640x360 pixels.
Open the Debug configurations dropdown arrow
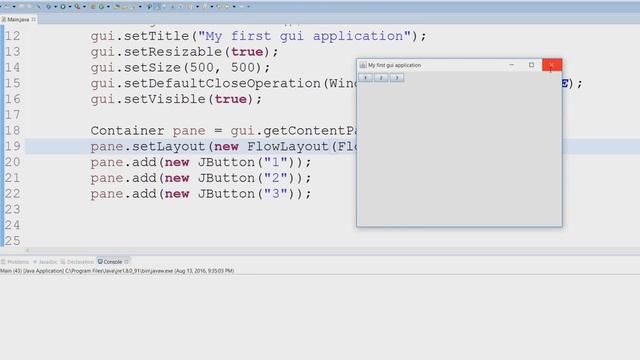pyautogui.click(x=56, y=7)
